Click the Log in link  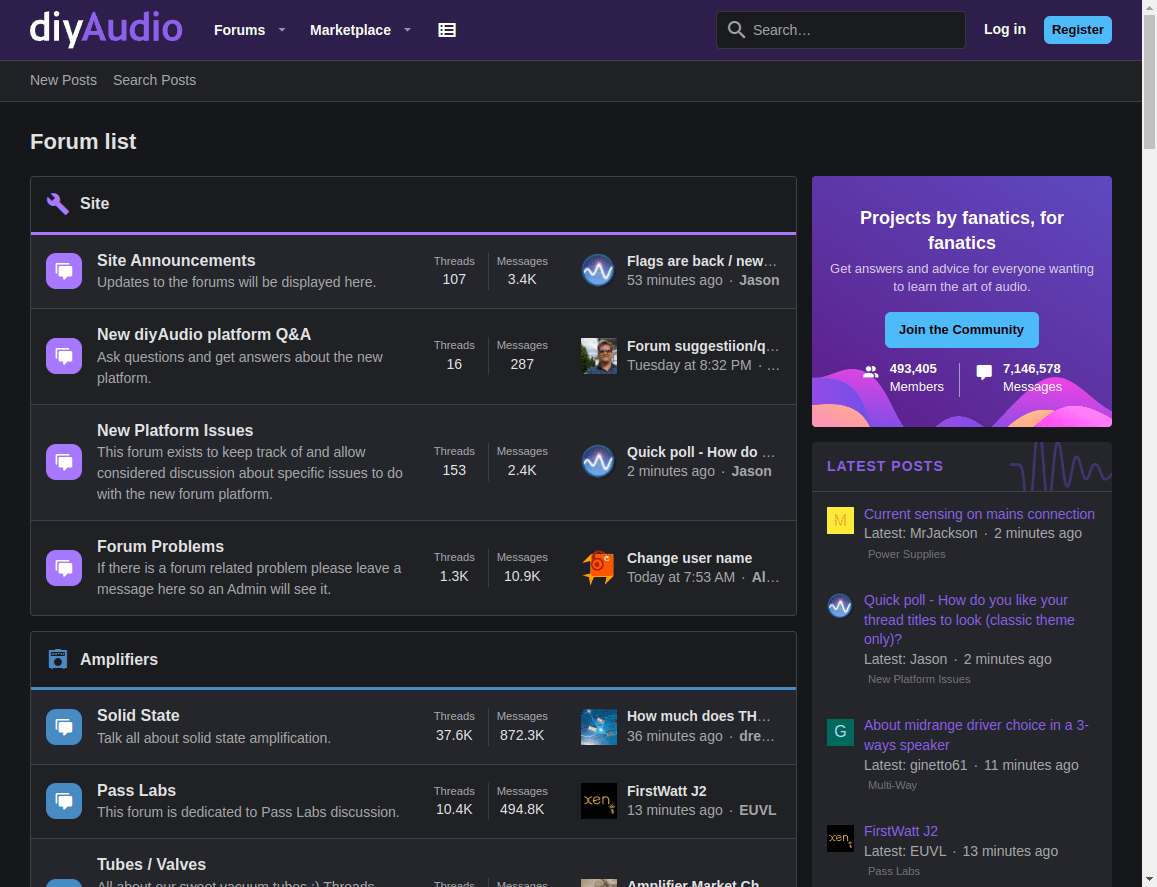coord(1004,30)
